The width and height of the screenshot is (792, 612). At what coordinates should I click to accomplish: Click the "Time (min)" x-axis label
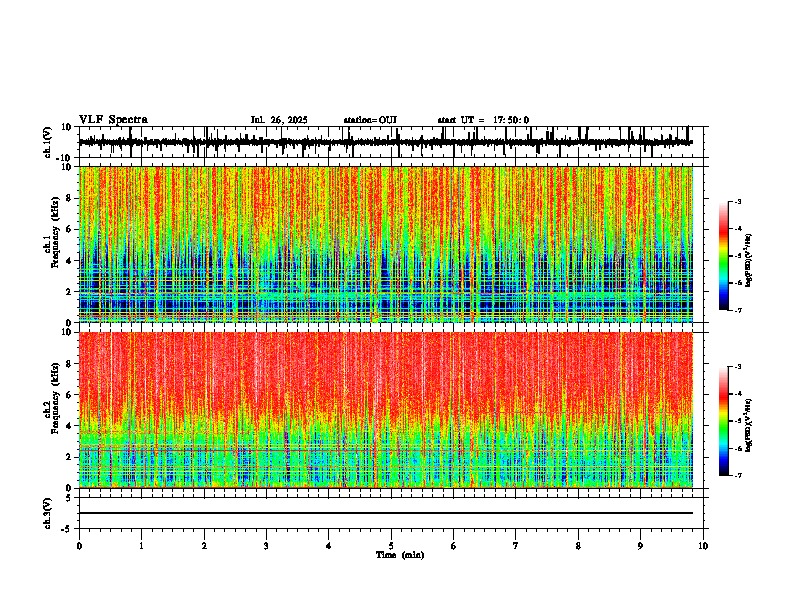[x=400, y=555]
